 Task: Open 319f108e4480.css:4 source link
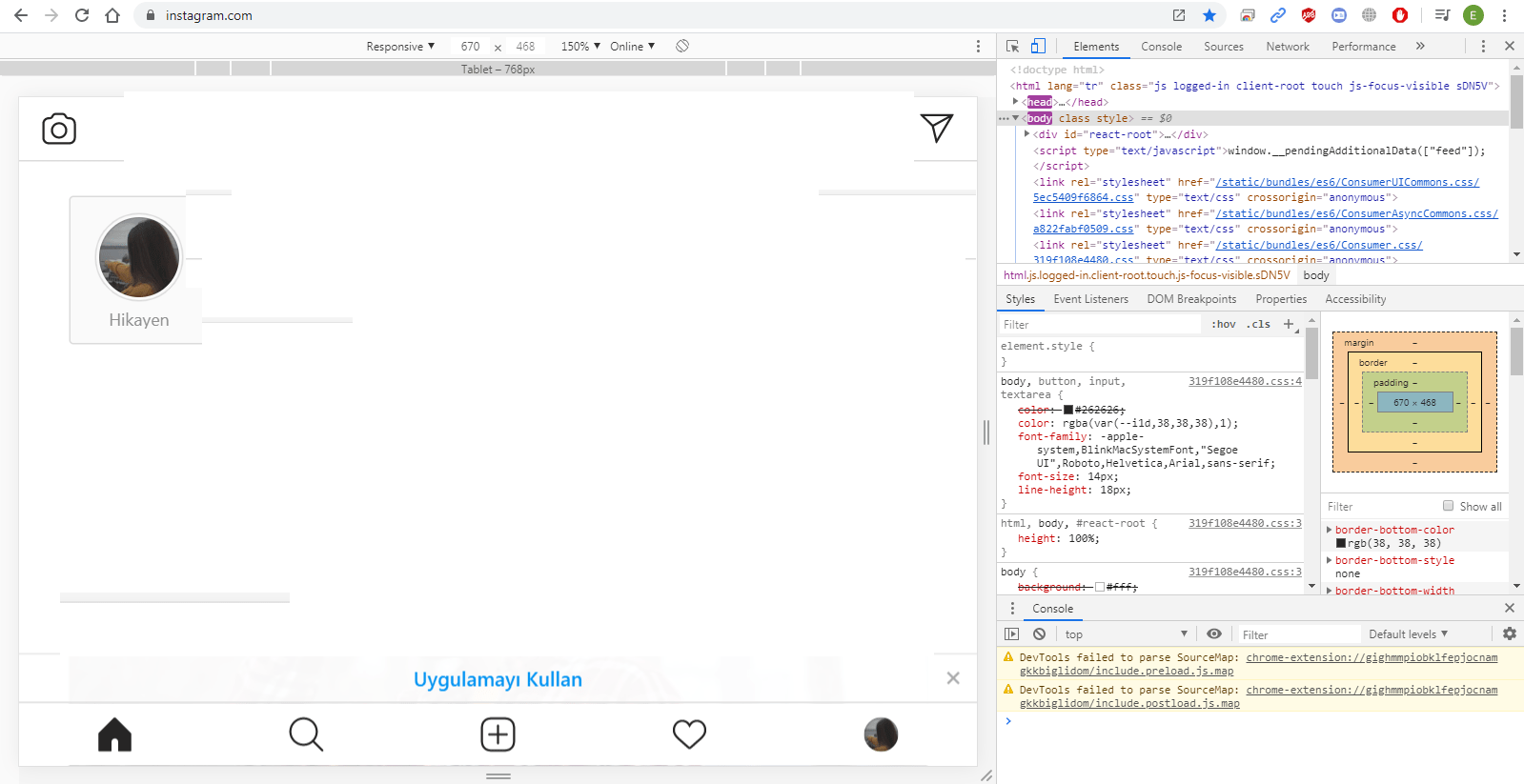(x=1245, y=381)
